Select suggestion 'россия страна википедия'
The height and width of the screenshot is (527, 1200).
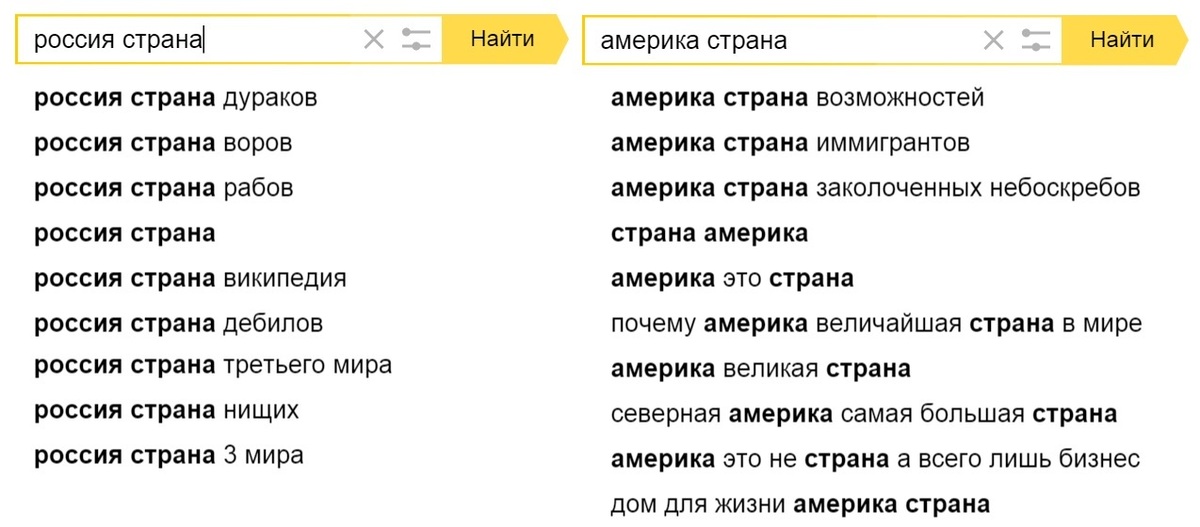tap(190, 278)
